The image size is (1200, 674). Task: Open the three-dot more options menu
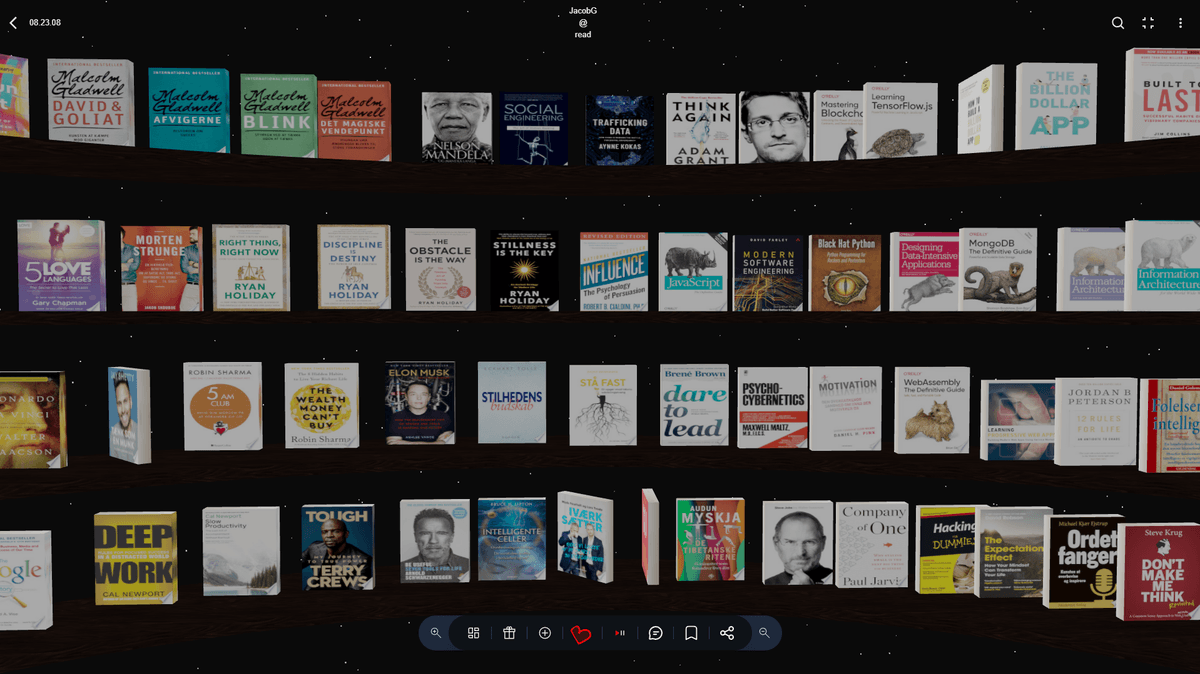1180,22
